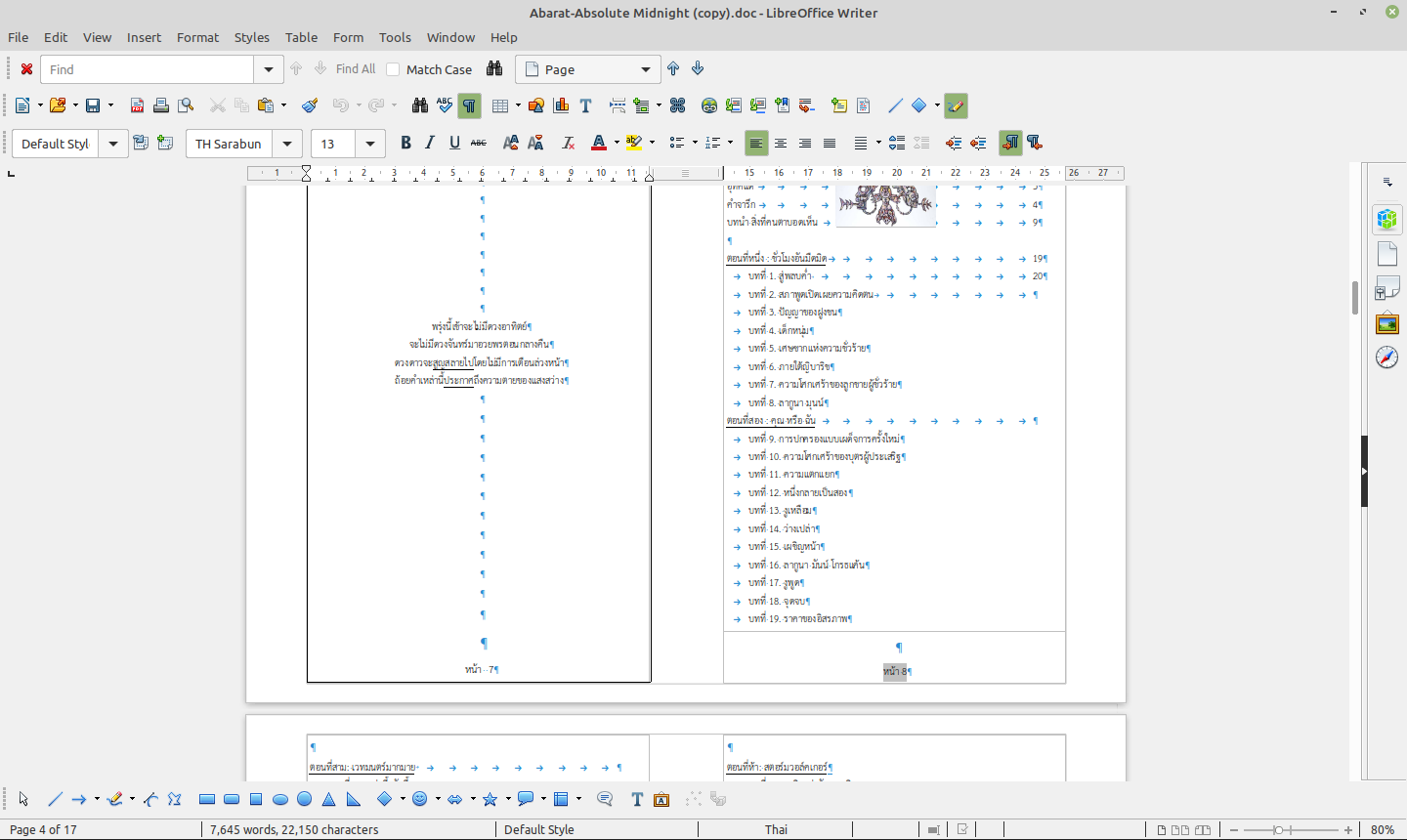Click the Save document icon
1407x840 pixels.
click(x=93, y=105)
